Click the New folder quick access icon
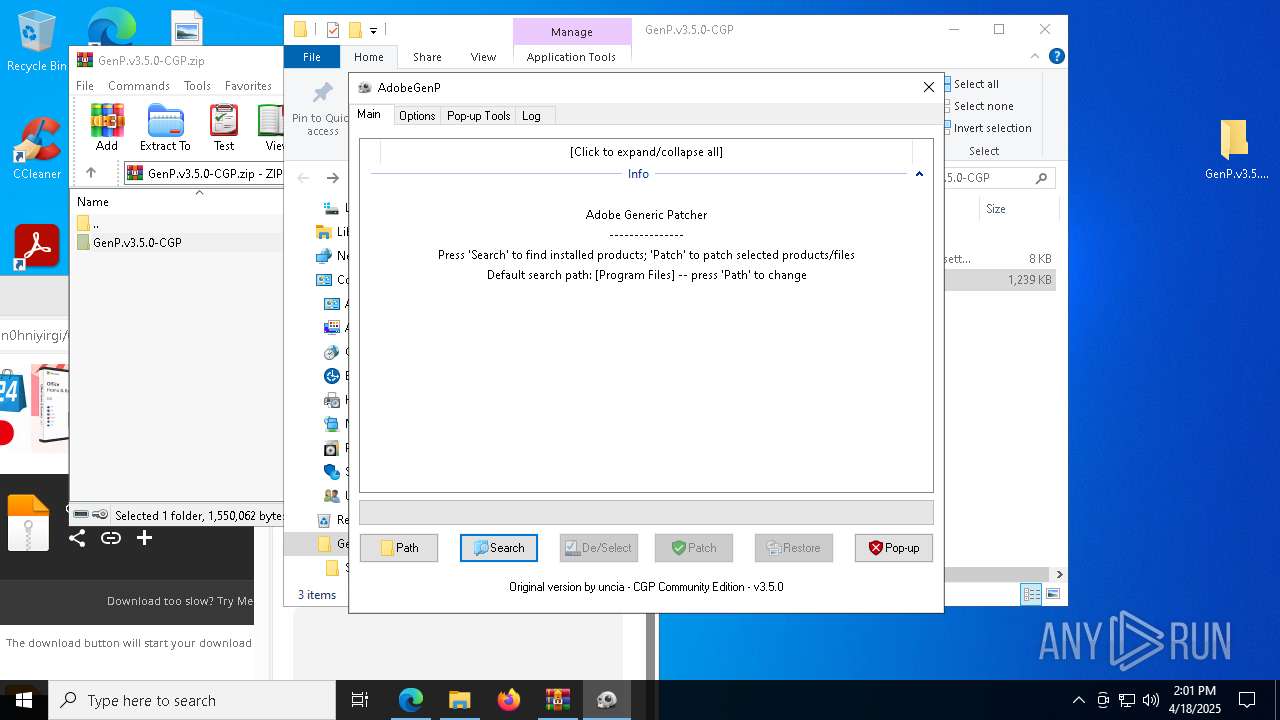Image resolution: width=1280 pixels, height=720 pixels. pyautogui.click(x=354, y=30)
